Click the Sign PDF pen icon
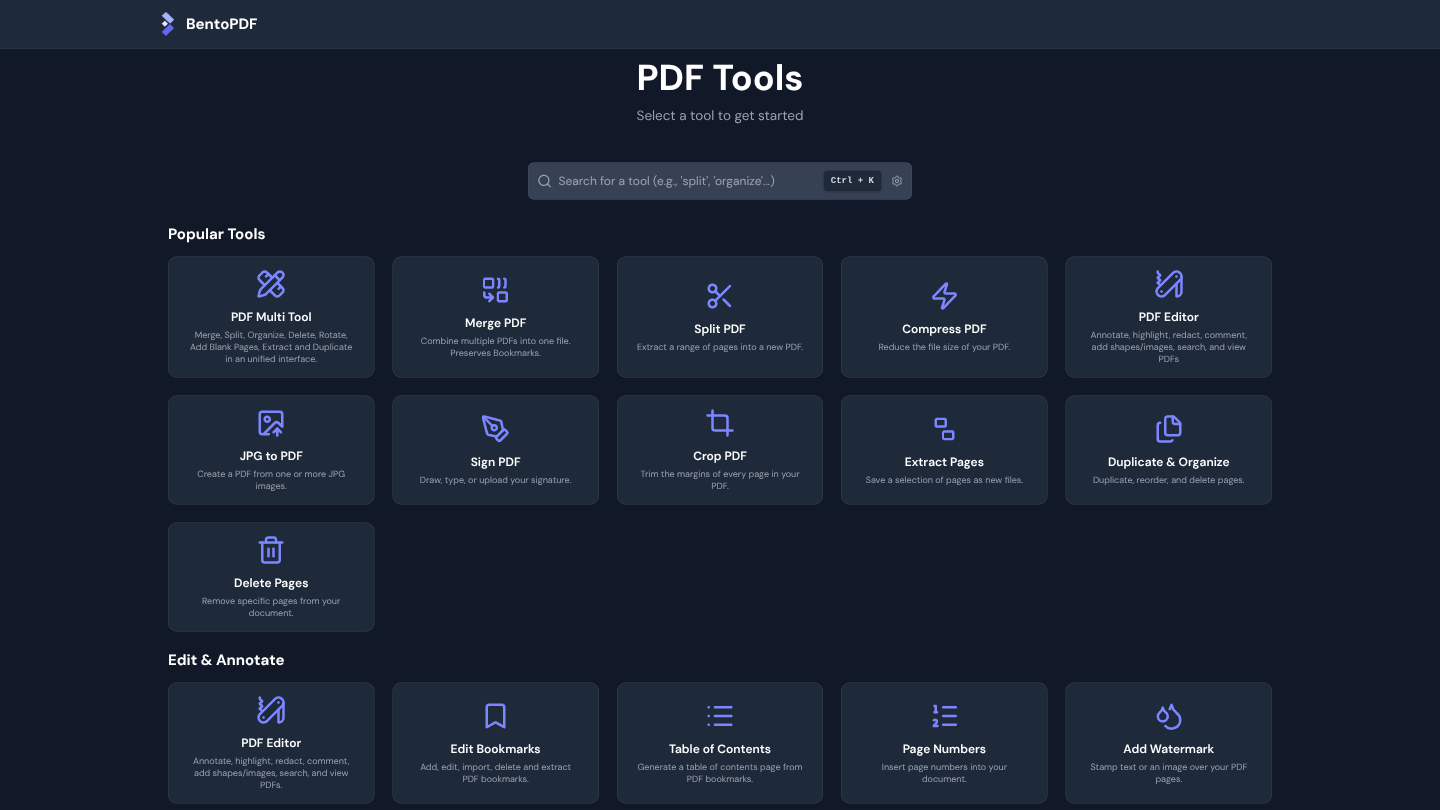The height and width of the screenshot is (810, 1440). click(x=495, y=429)
